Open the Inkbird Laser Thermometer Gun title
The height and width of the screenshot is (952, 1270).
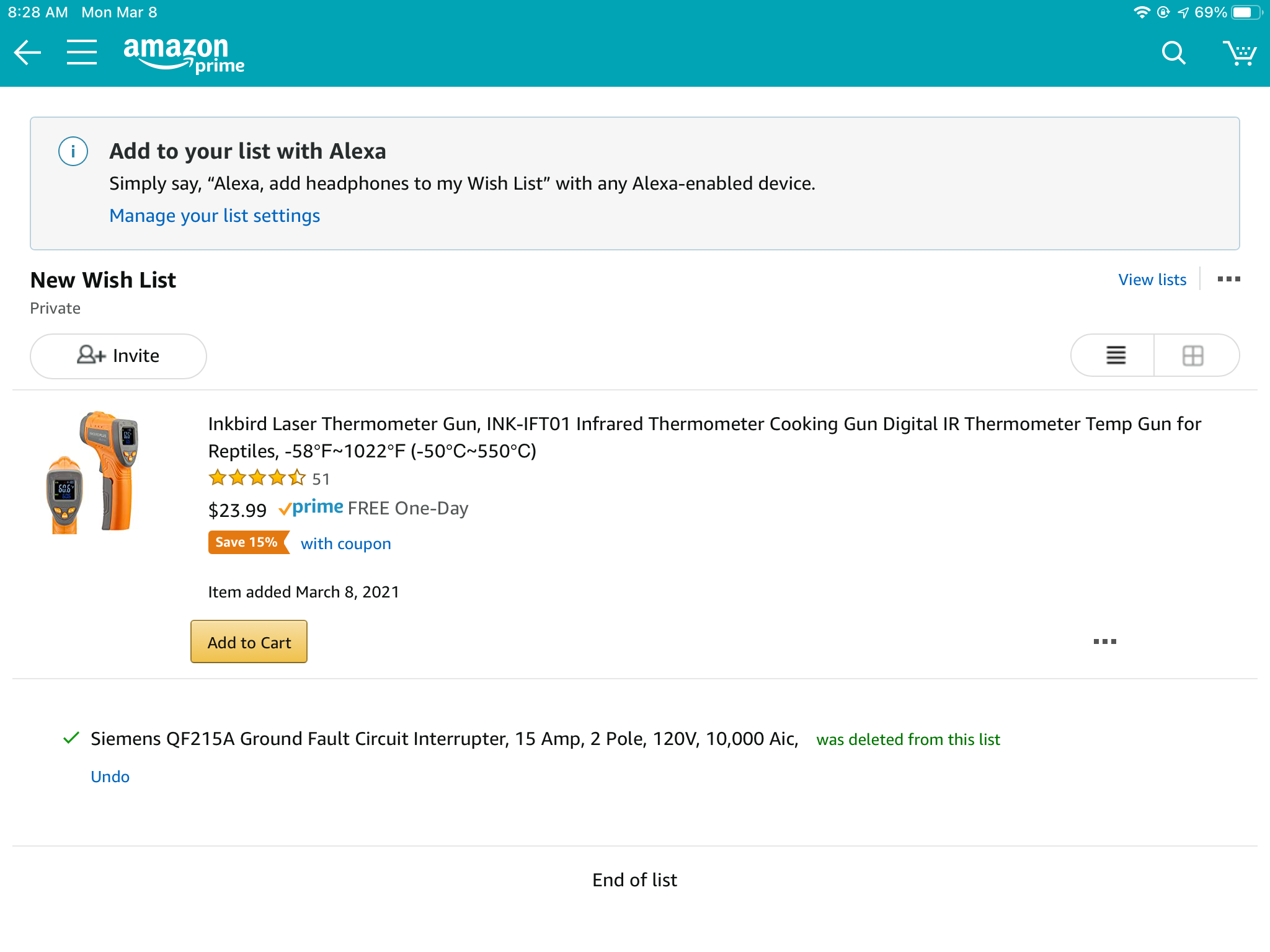point(704,437)
